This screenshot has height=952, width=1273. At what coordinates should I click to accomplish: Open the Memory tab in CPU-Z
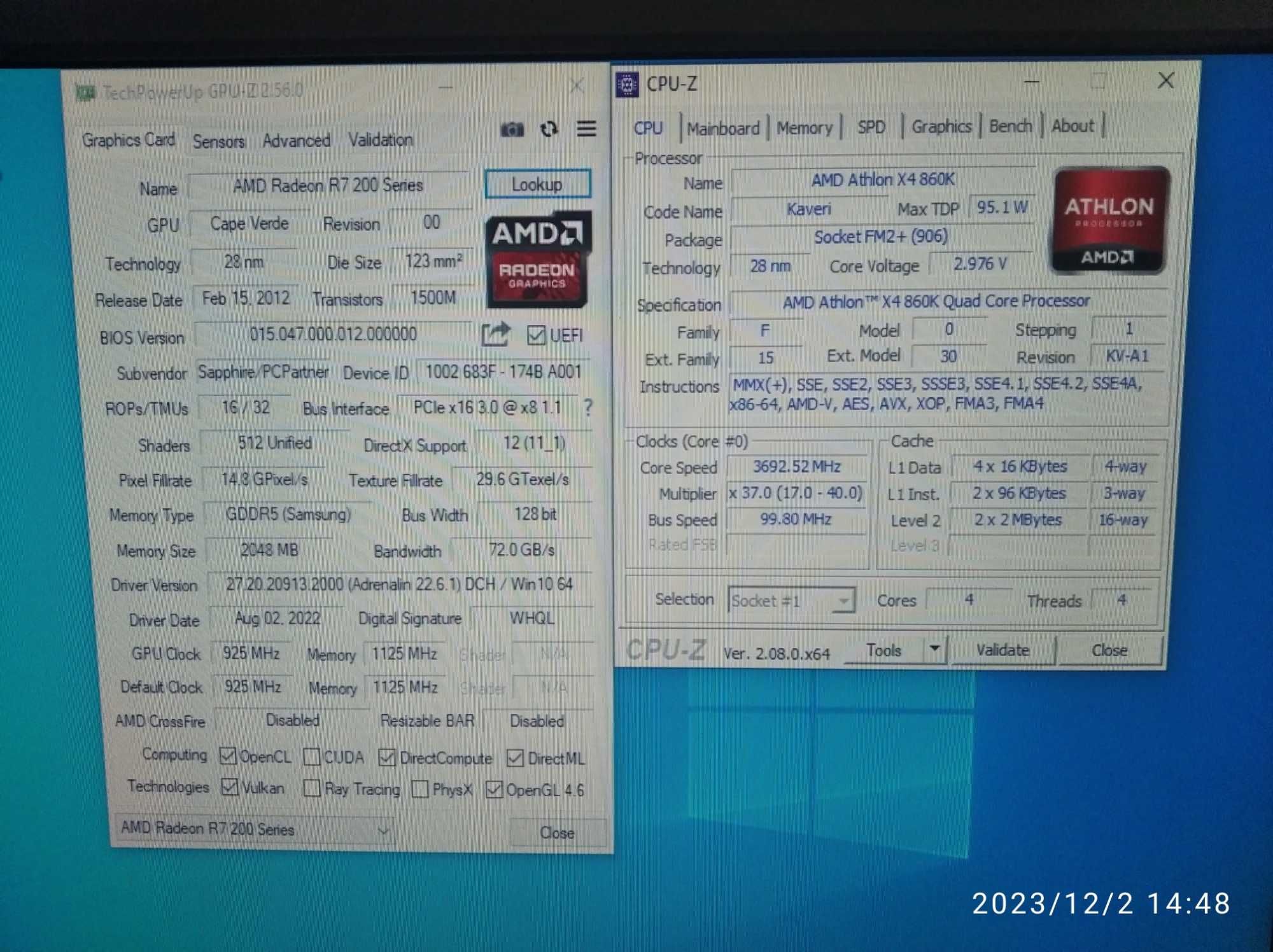pos(805,128)
